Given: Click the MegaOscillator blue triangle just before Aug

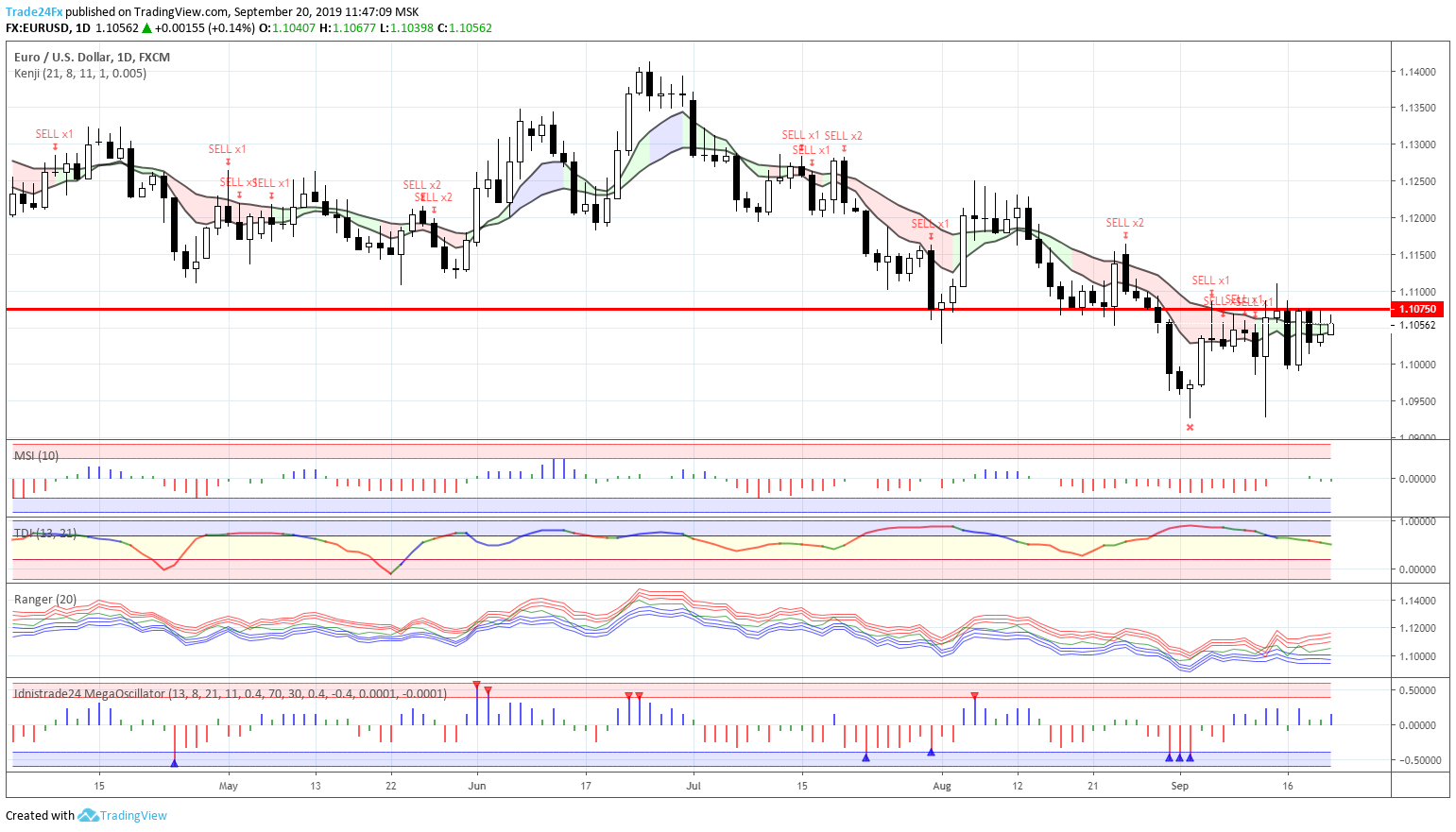Looking at the screenshot, I should (931, 753).
